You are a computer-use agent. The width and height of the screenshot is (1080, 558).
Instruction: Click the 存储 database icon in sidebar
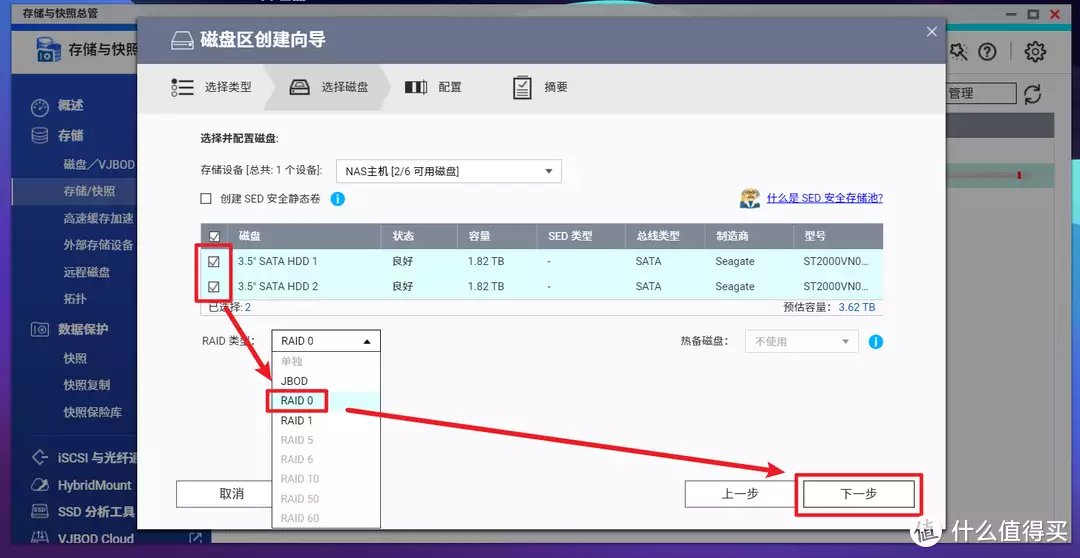click(40, 136)
